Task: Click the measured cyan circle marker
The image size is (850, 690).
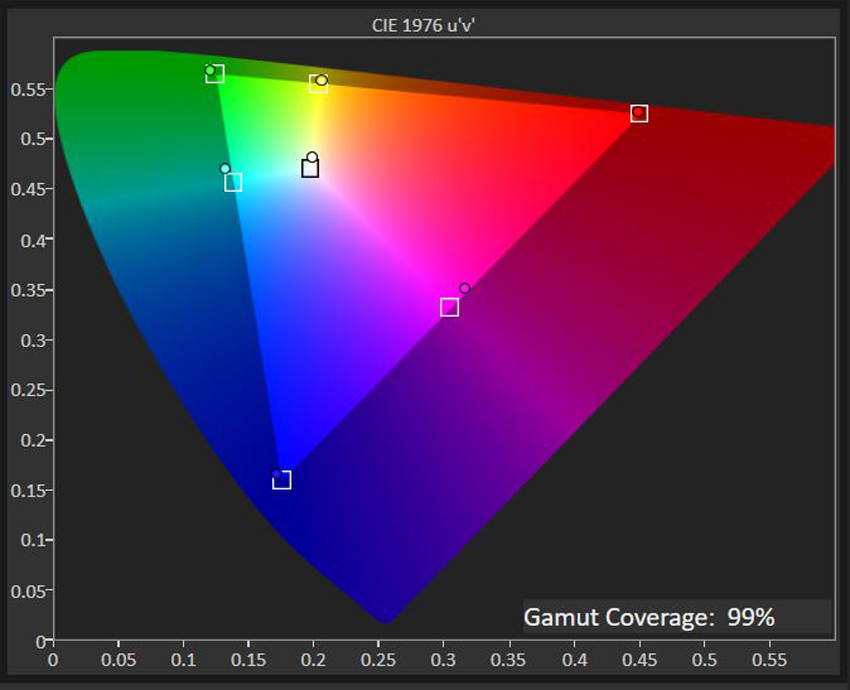Action: pos(224,168)
